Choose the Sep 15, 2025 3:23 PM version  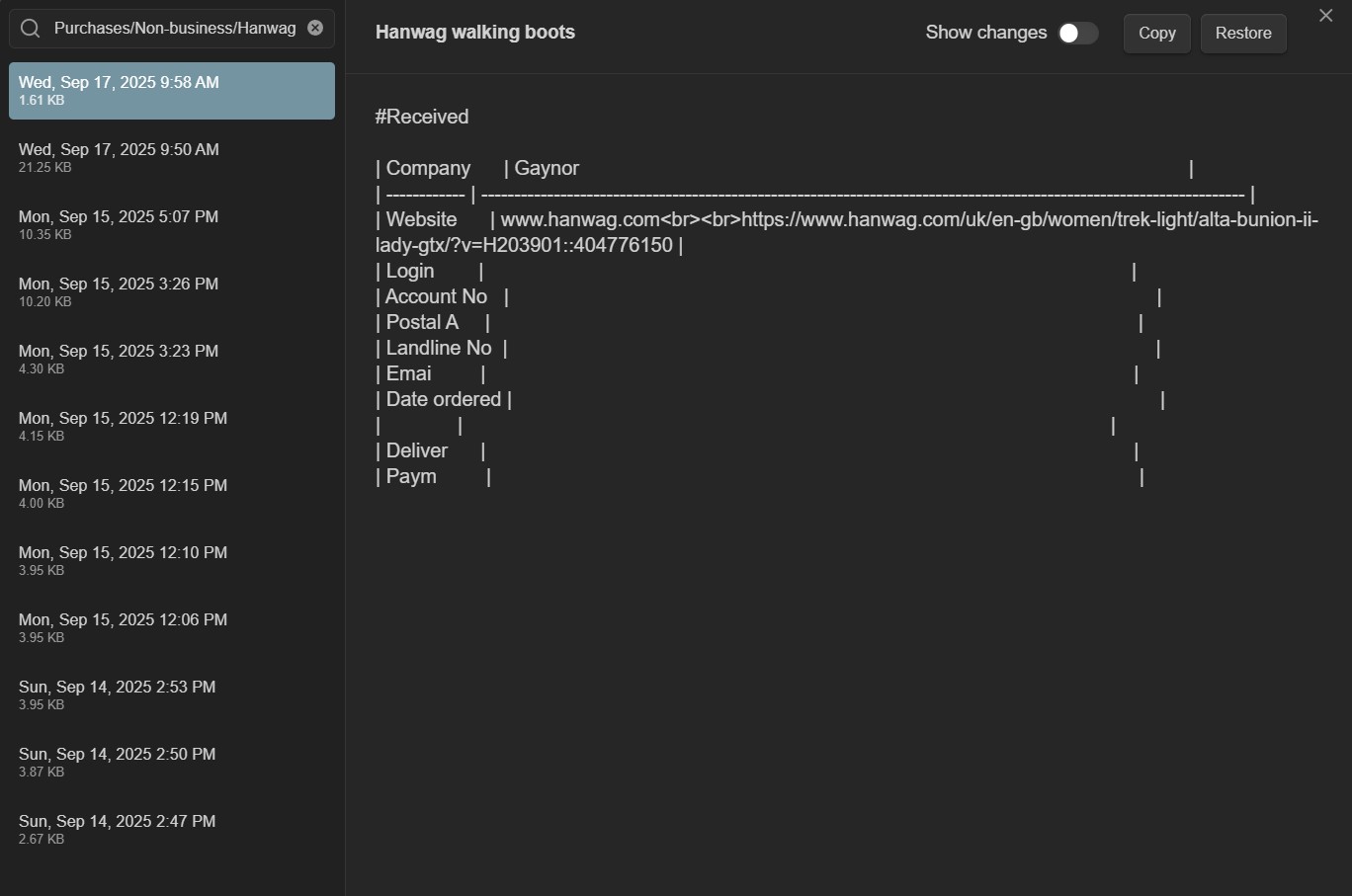tap(171, 360)
